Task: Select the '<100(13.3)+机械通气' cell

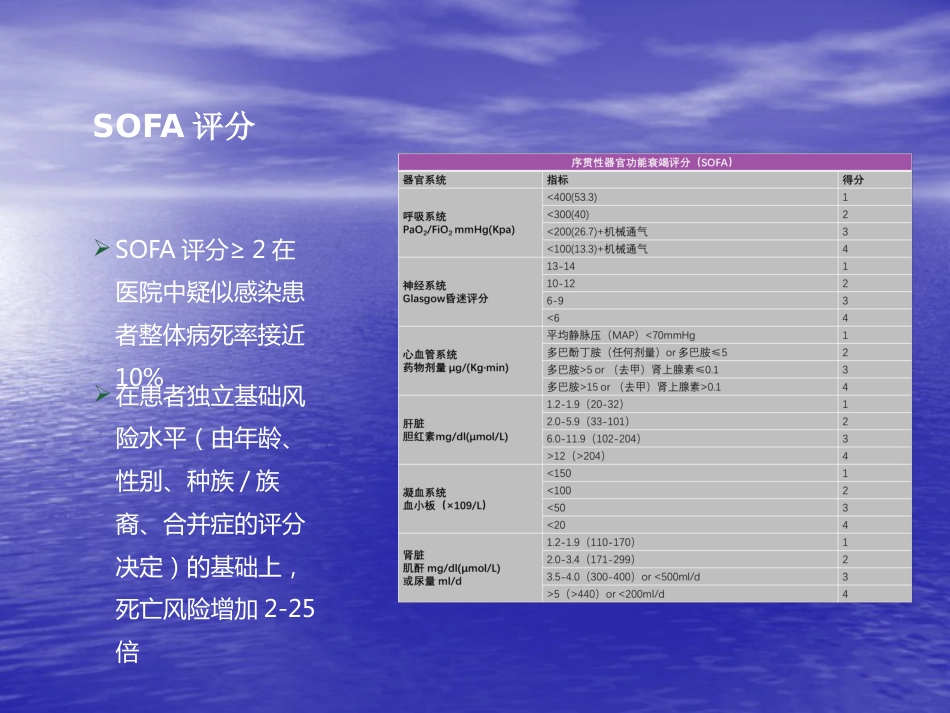Action: tap(689, 249)
